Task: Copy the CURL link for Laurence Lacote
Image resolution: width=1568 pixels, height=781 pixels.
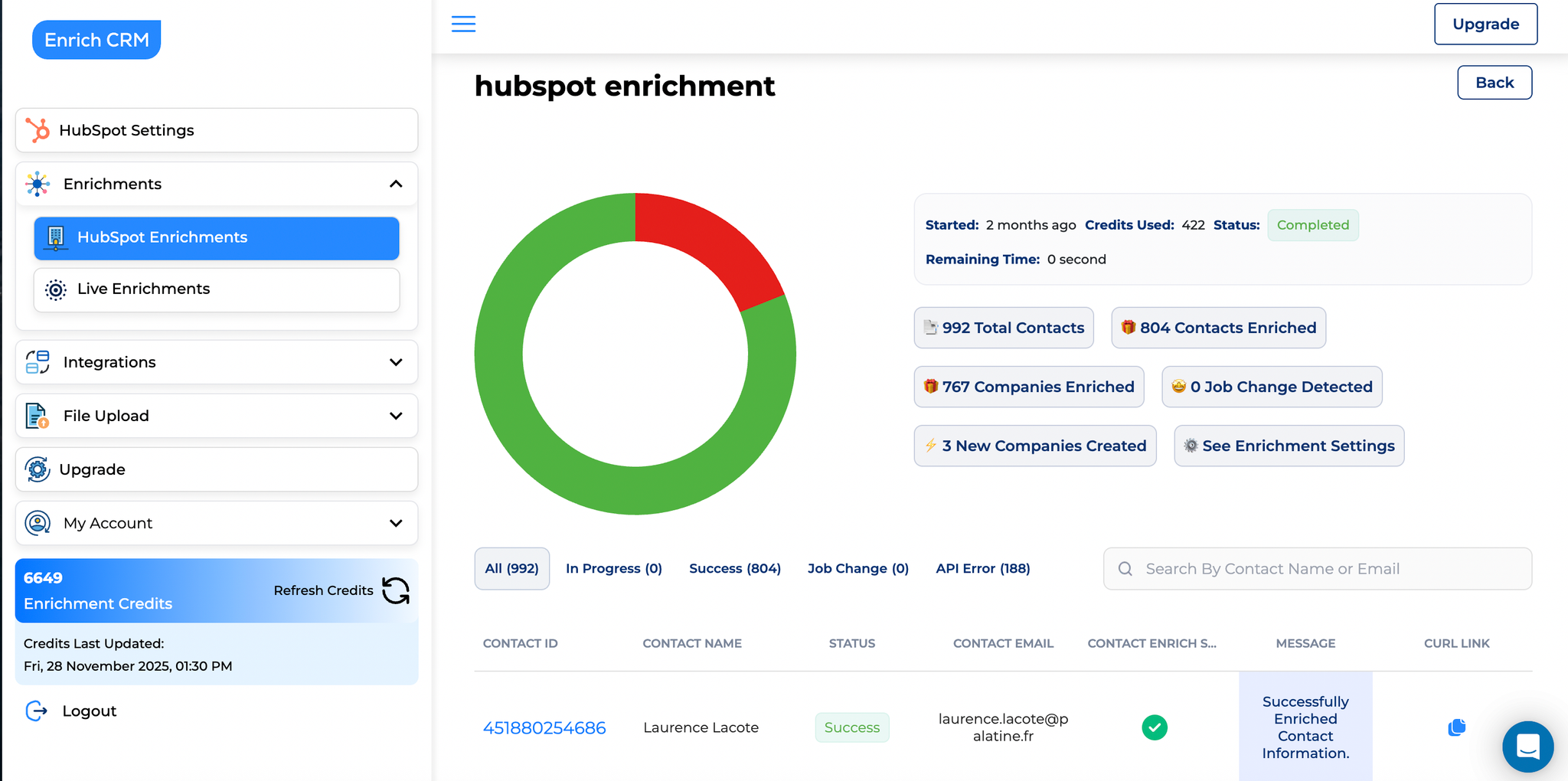Action: pos(1456,727)
